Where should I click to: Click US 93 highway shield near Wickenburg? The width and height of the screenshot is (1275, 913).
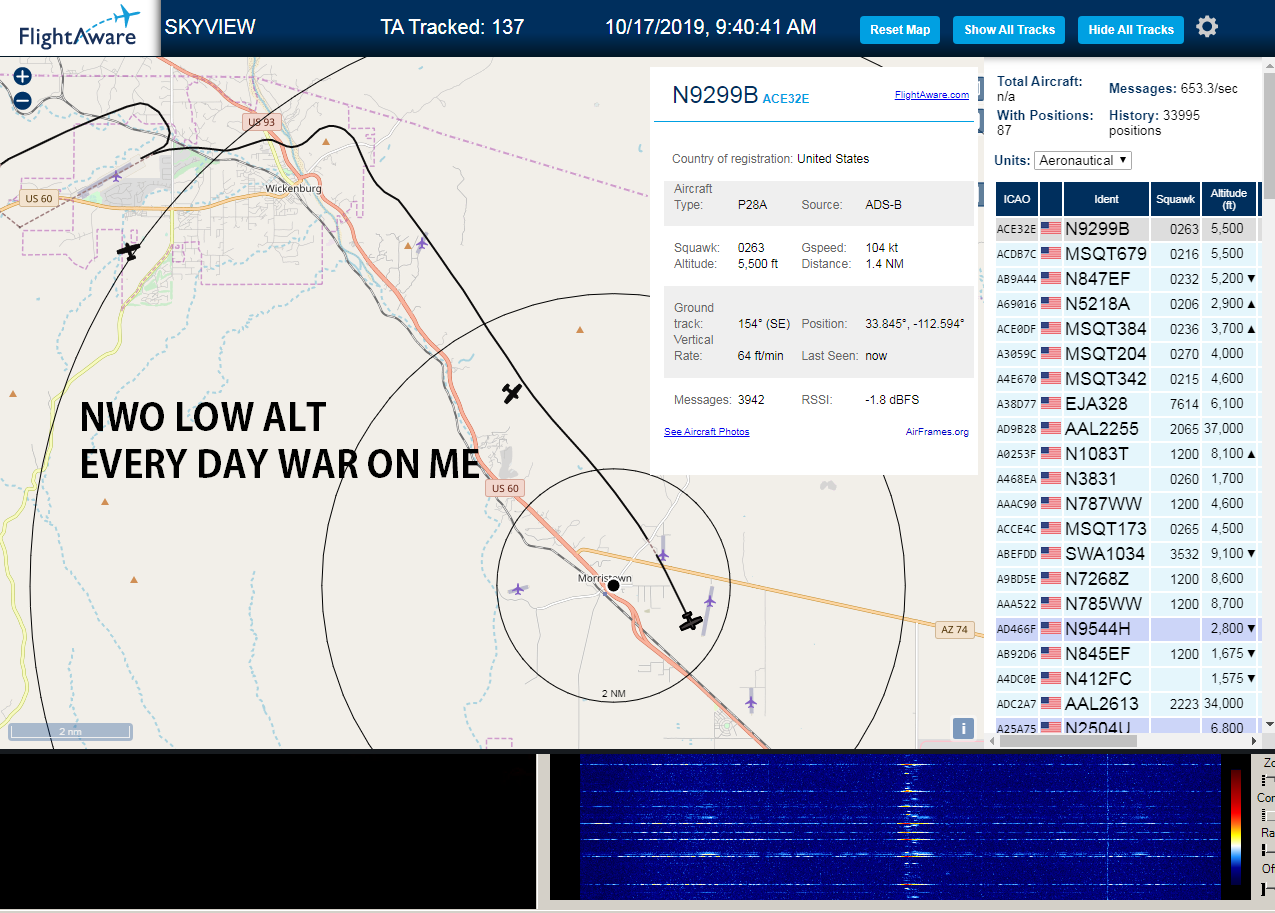(260, 122)
